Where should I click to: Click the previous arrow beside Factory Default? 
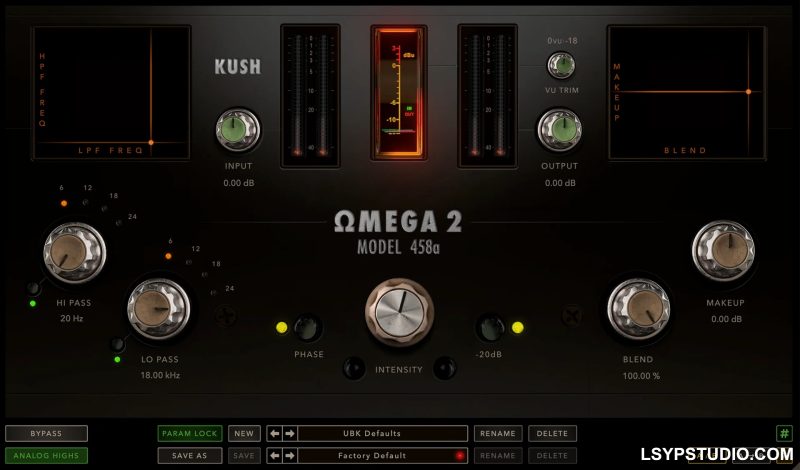coord(274,455)
